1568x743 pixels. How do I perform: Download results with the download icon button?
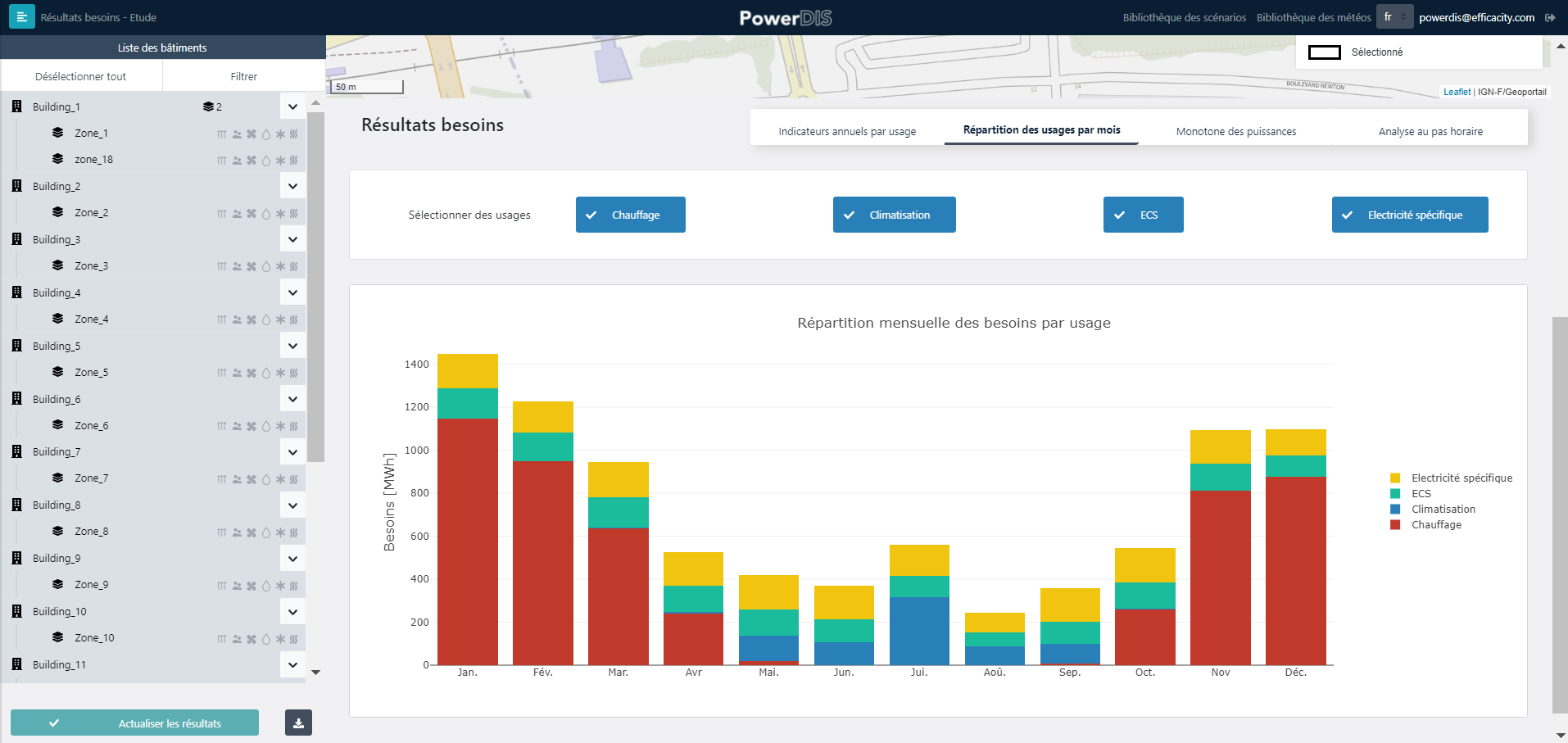[x=298, y=723]
